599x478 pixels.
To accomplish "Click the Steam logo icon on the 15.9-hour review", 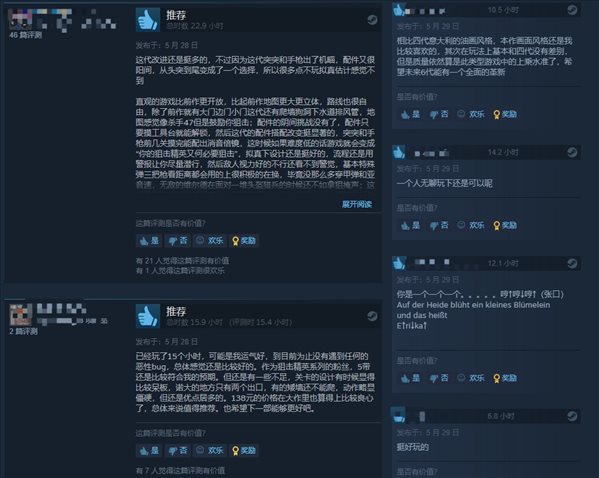I will click(372, 316).
